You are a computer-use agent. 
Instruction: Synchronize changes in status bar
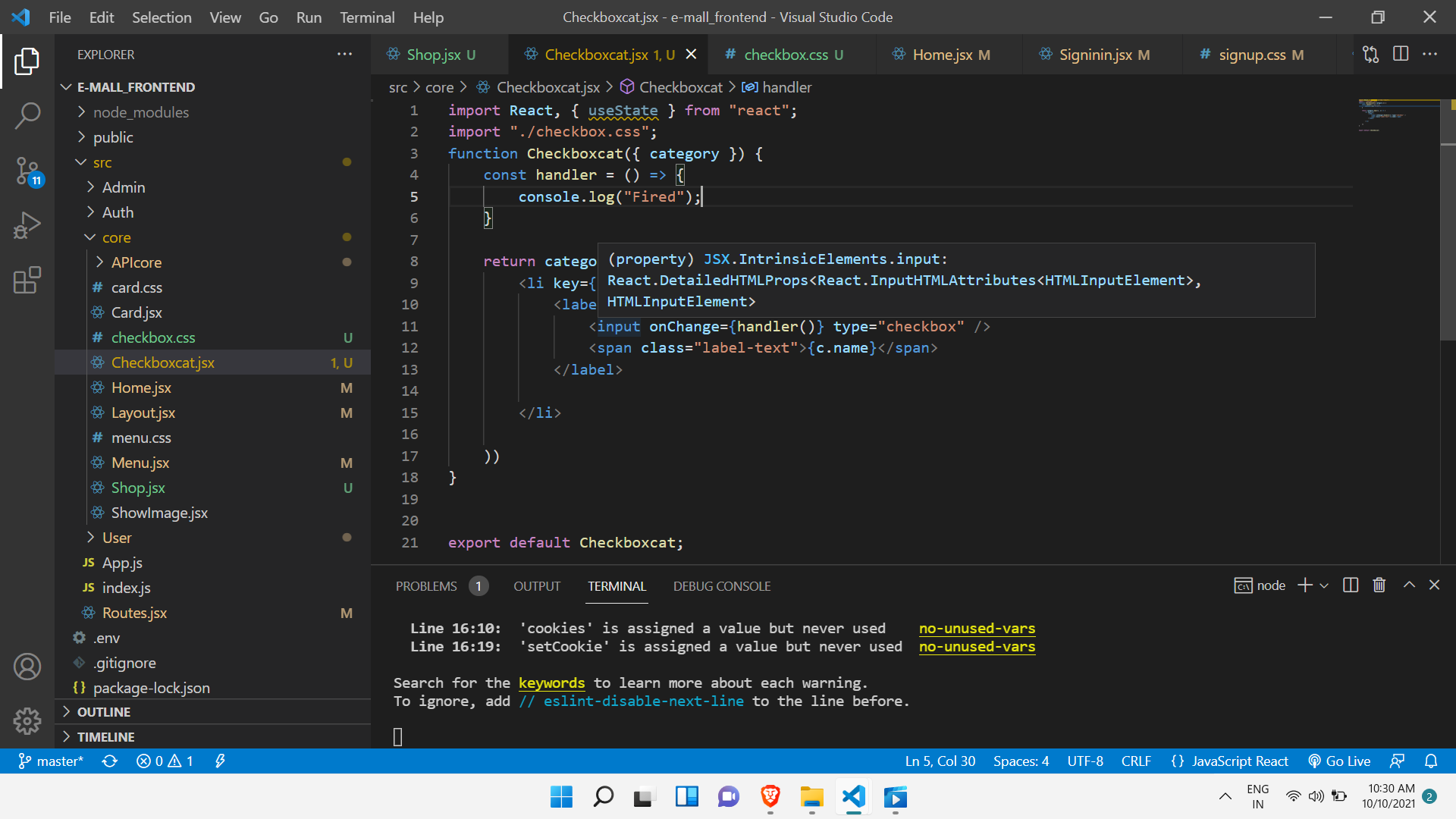pyautogui.click(x=110, y=761)
